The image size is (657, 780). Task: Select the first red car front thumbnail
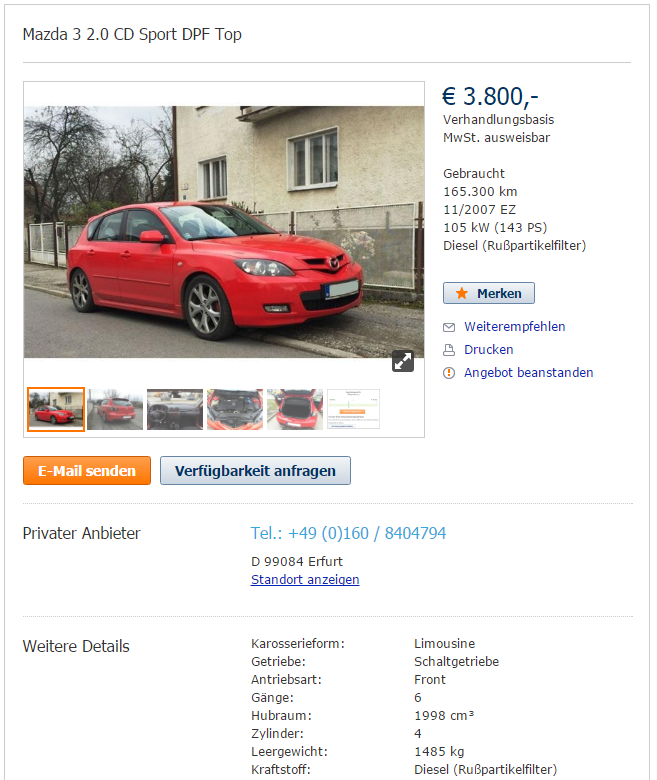coord(56,409)
